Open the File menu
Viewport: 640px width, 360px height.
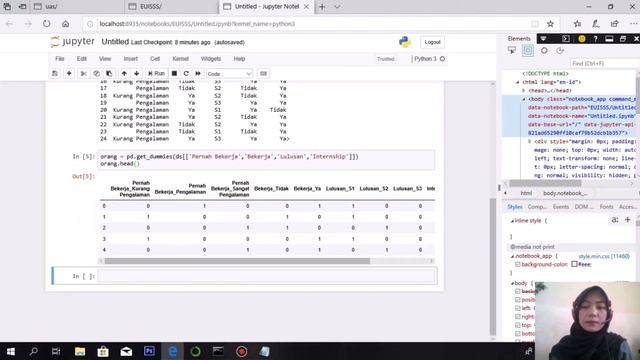[60, 59]
